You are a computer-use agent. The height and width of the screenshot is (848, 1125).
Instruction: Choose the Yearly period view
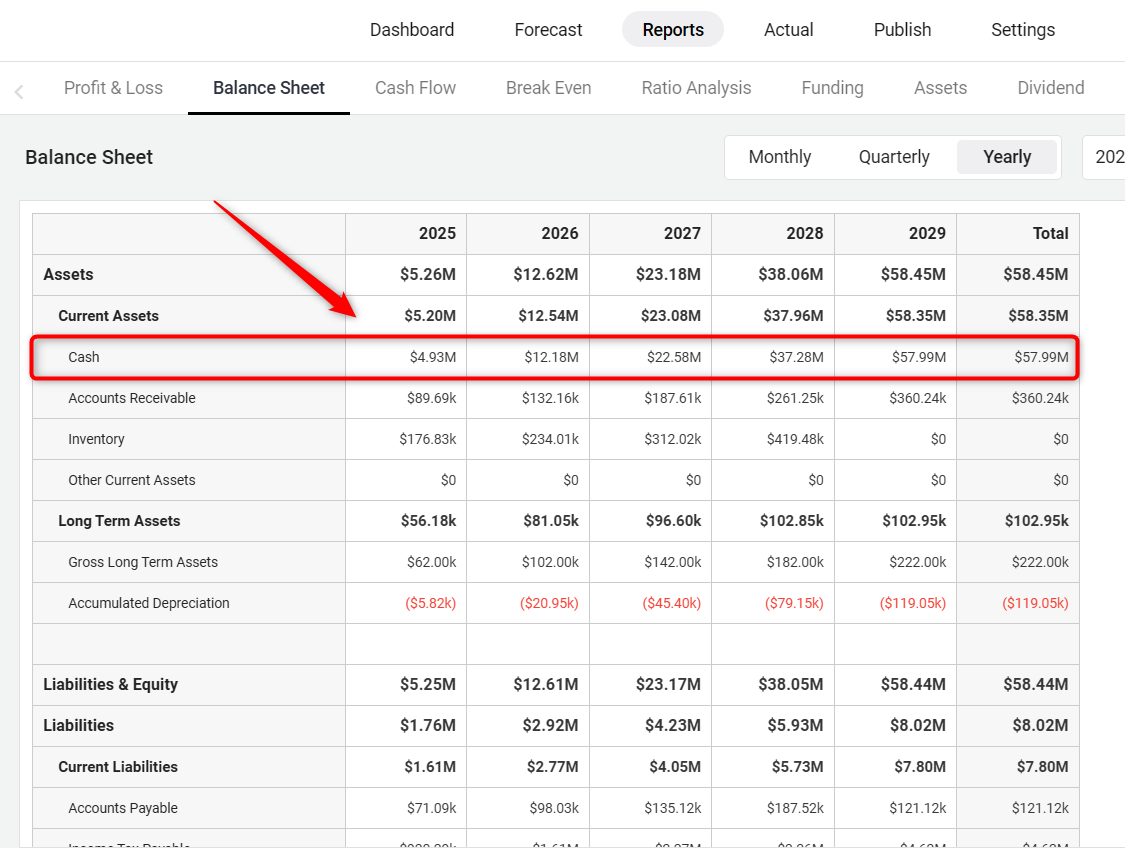pyautogui.click(x=1006, y=157)
